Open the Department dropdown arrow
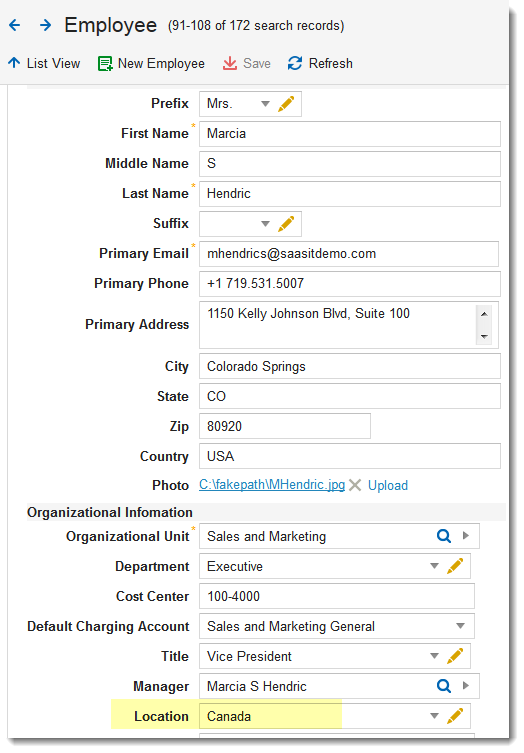524x753 pixels. (434, 566)
